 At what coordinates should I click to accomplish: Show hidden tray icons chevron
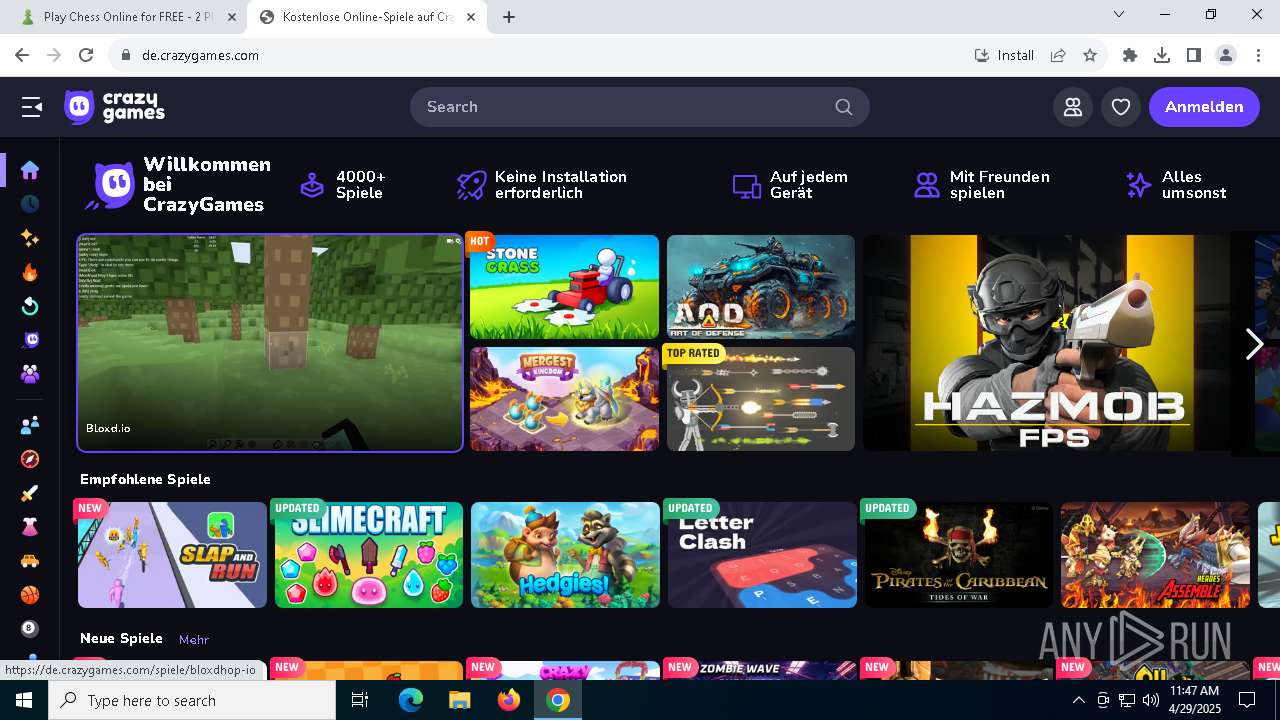tap(1078, 700)
